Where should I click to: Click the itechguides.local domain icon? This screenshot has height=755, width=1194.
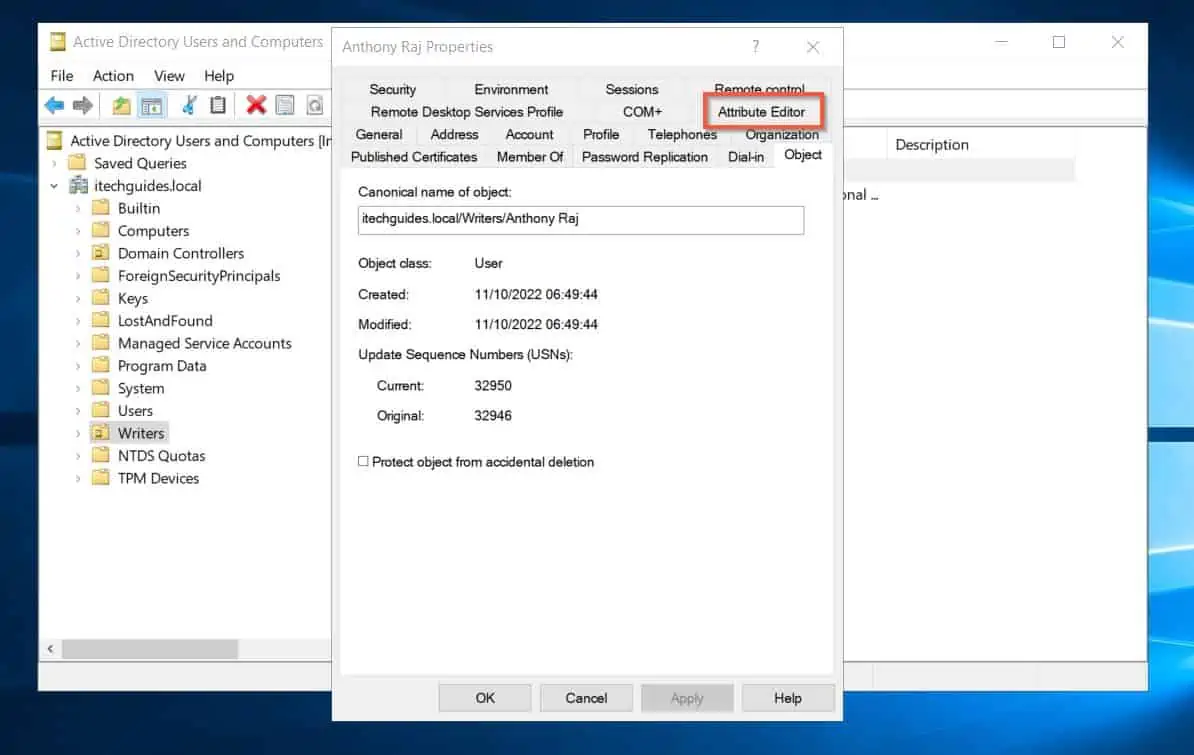pos(78,186)
